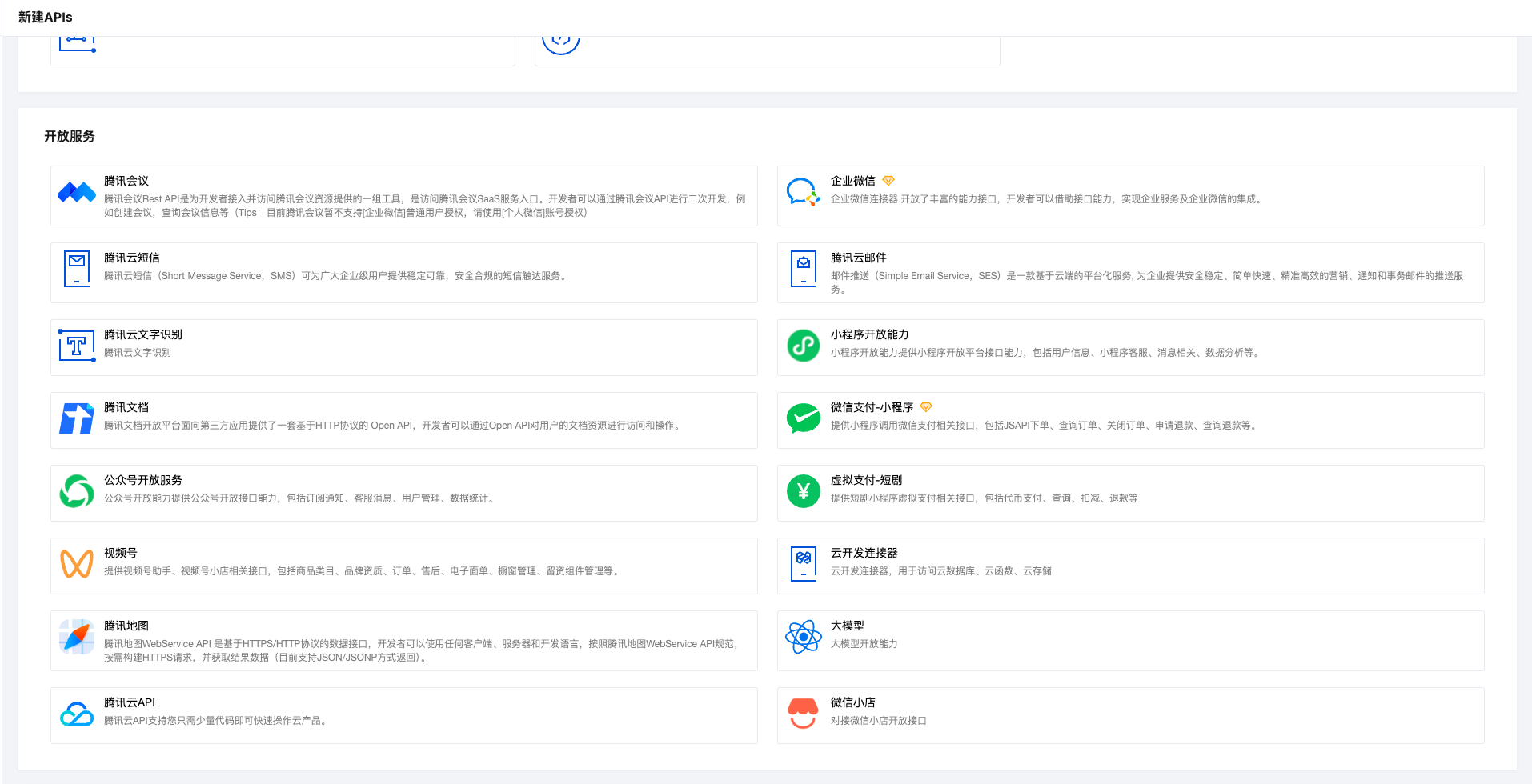
Task: Open the 腾讯会议 service title
Action: pos(126,181)
